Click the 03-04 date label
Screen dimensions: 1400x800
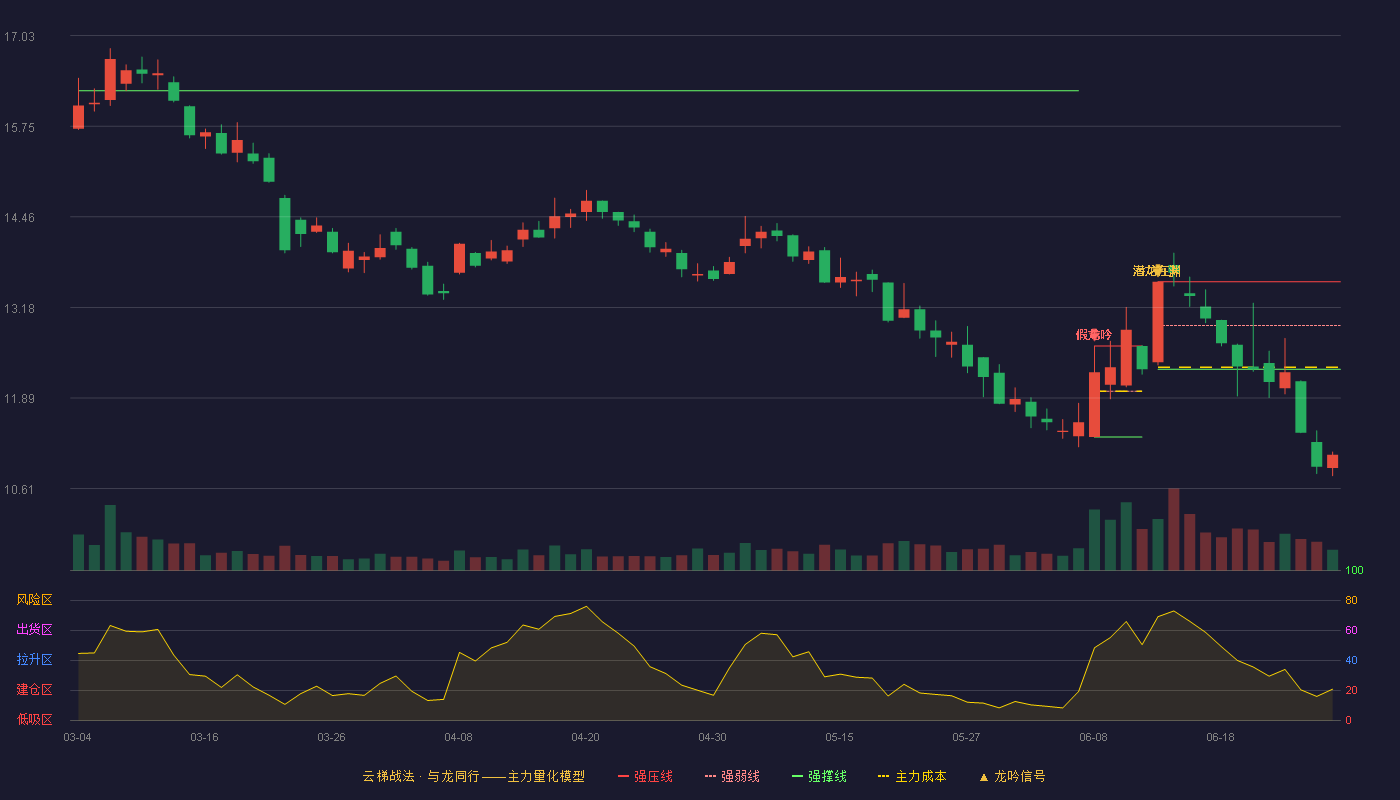point(77,737)
